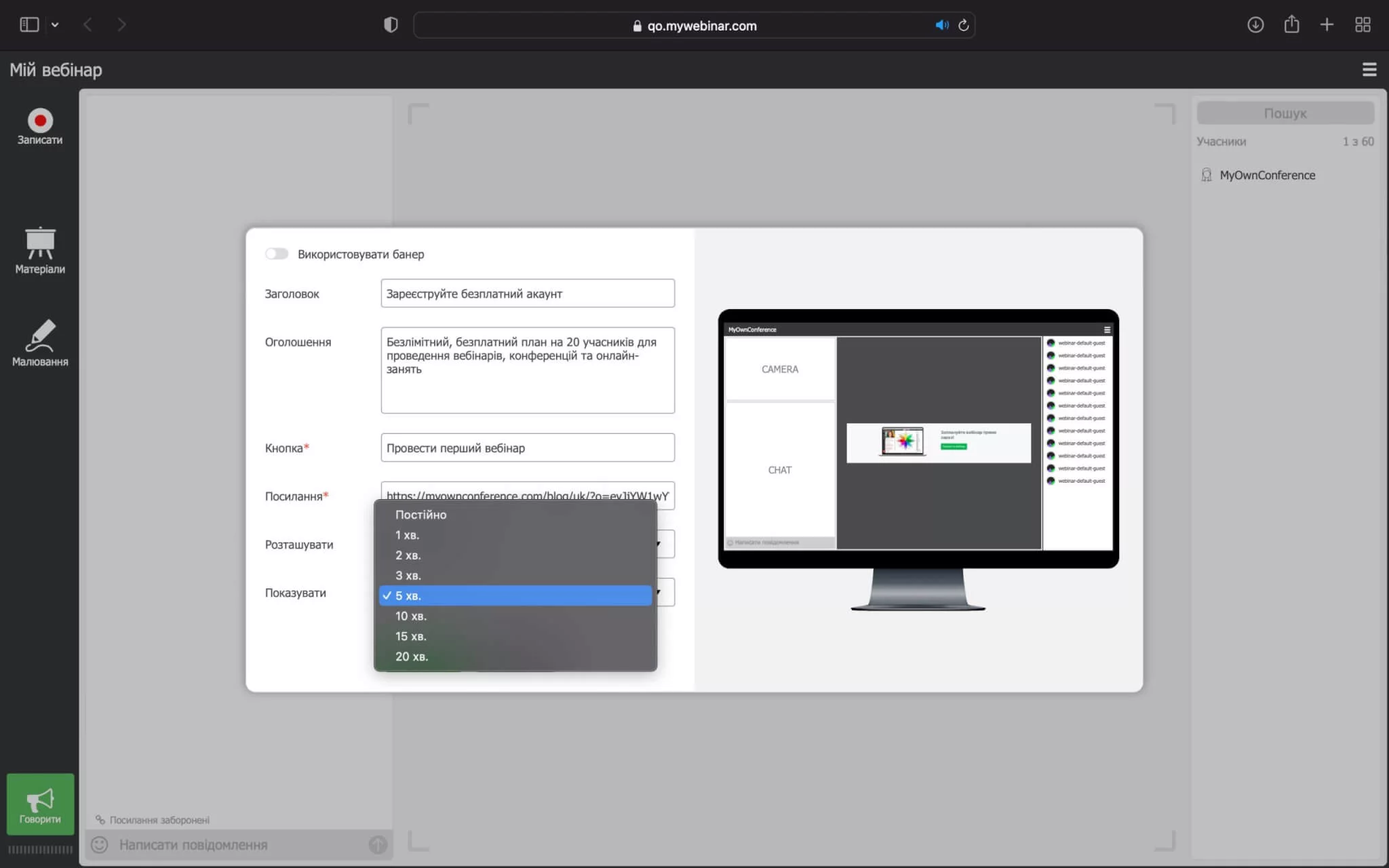Click the Пошук participants search box

1285,113
